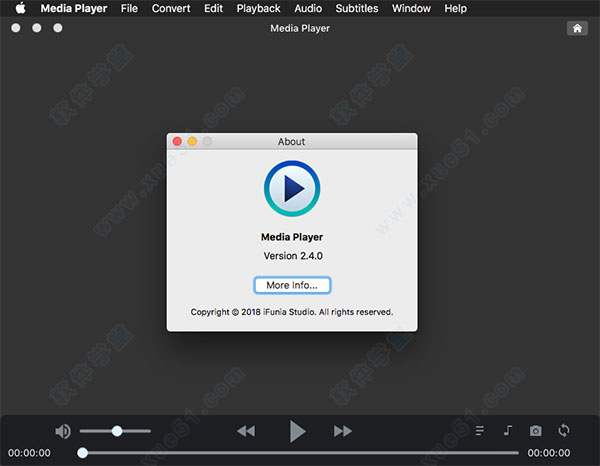Click the fast forward button

pos(342,431)
